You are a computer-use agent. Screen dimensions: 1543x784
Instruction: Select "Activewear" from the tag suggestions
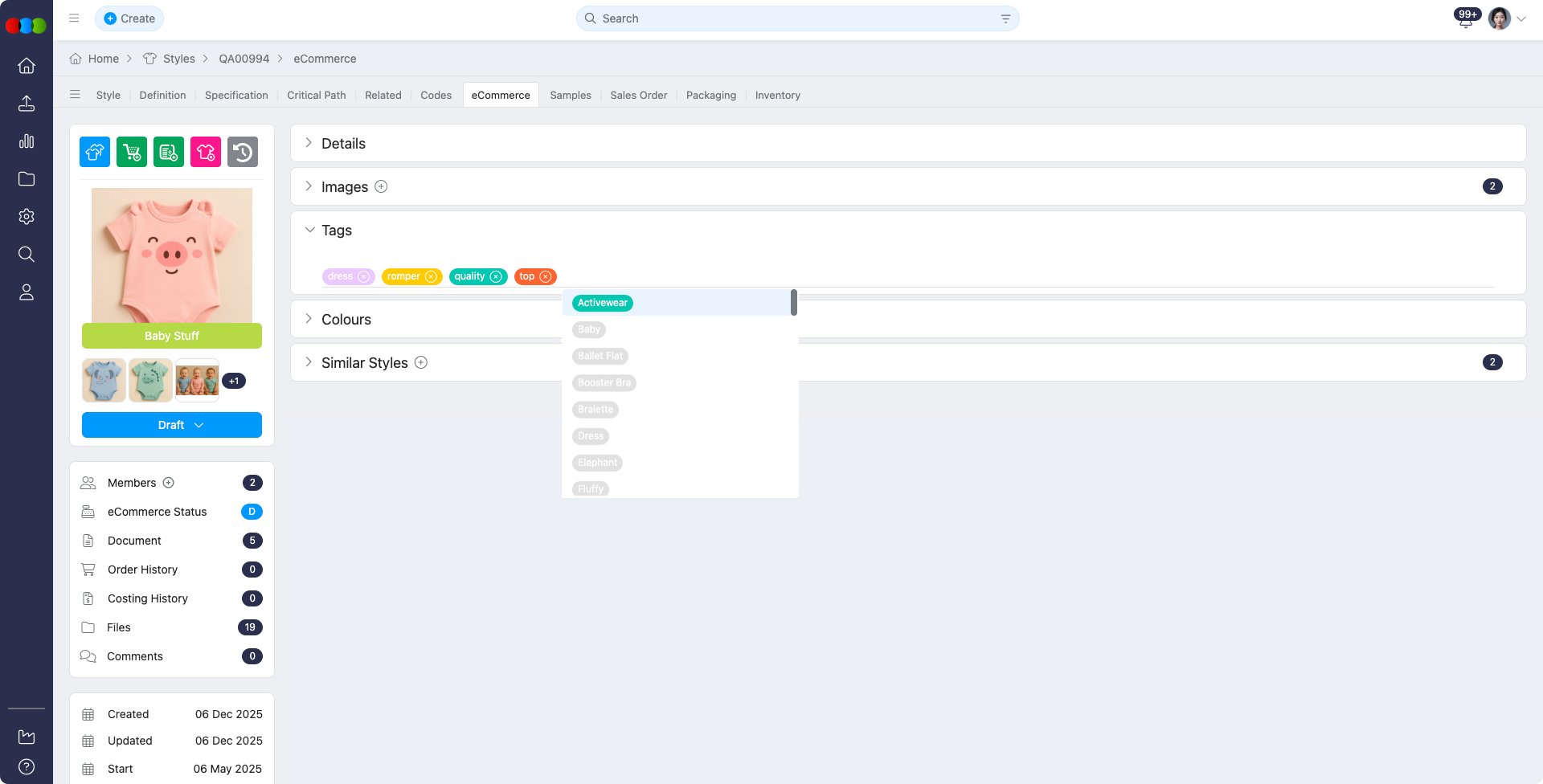coord(602,303)
